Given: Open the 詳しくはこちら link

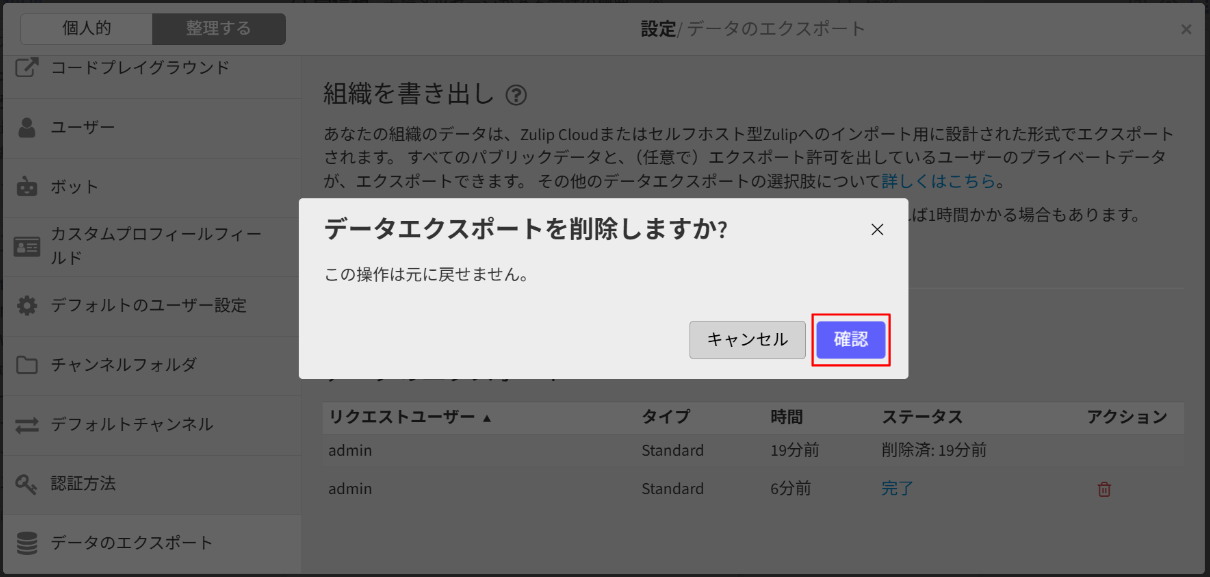Looking at the screenshot, I should coord(938,181).
